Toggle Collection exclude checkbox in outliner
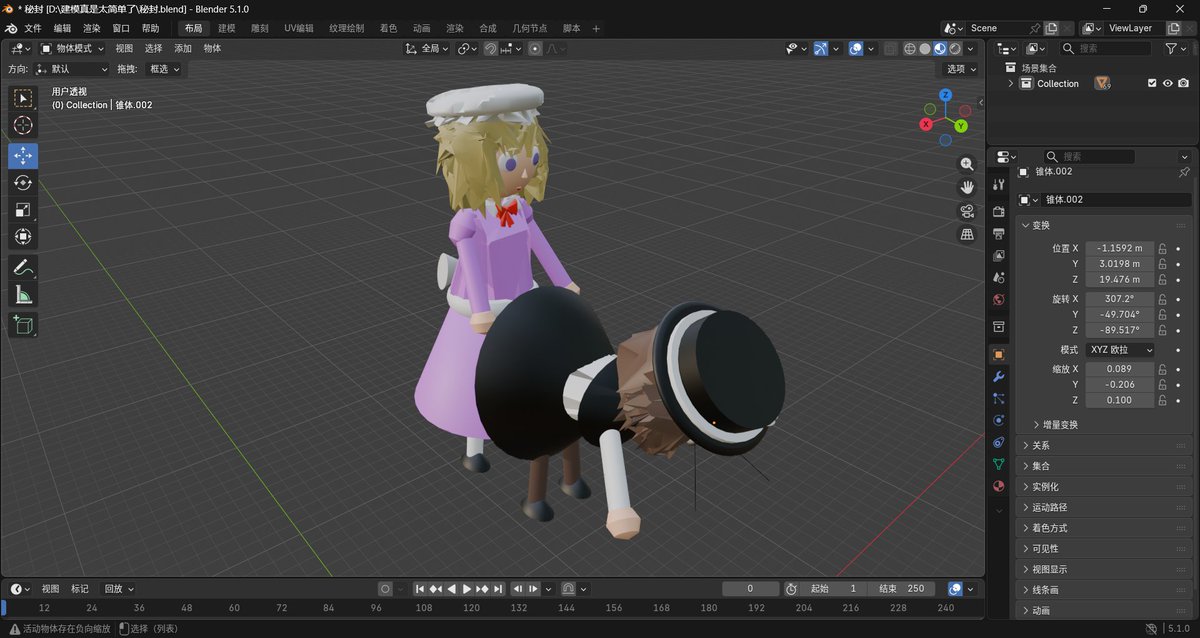Screen dimensions: 1200x638 click(1152, 84)
